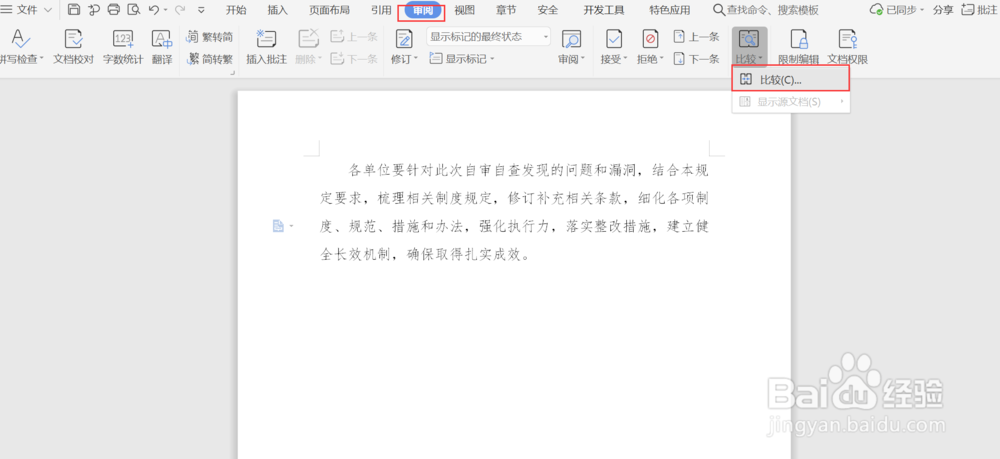Convert simplified to traditional with 简转繁
Screen dimensions: 1000x459
(x=210, y=59)
